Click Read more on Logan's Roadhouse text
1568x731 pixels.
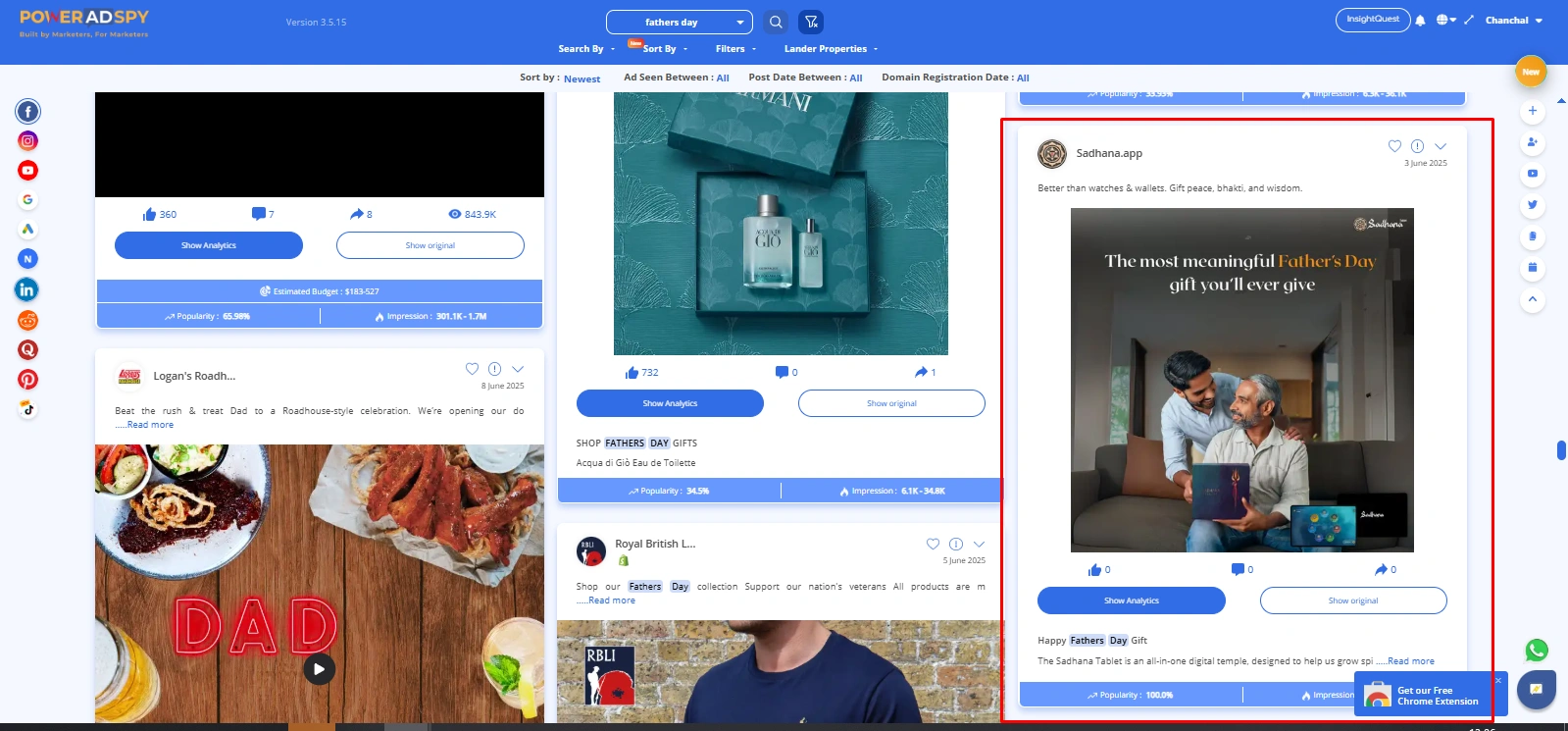pos(149,425)
